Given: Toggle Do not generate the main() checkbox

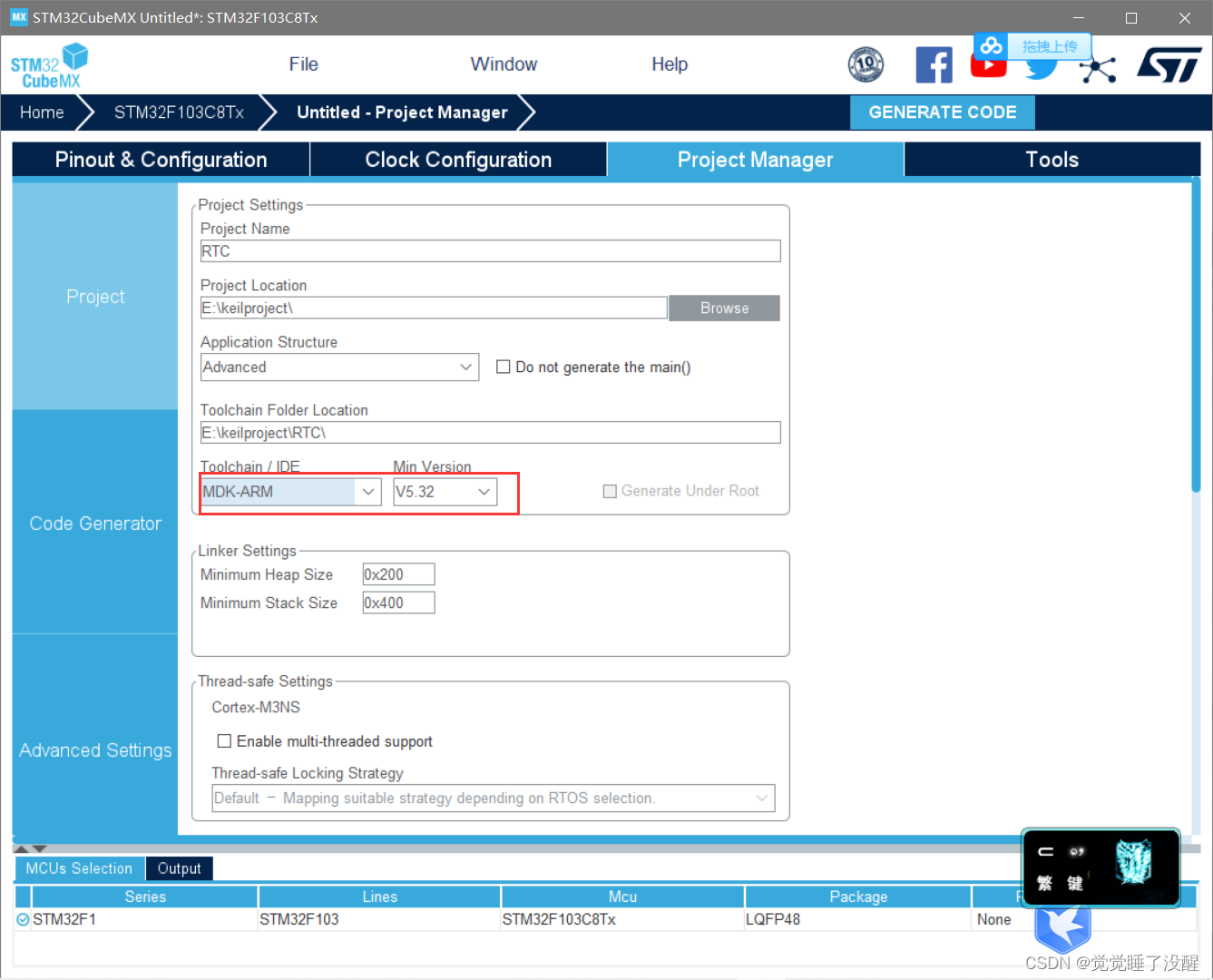Looking at the screenshot, I should 504,367.
